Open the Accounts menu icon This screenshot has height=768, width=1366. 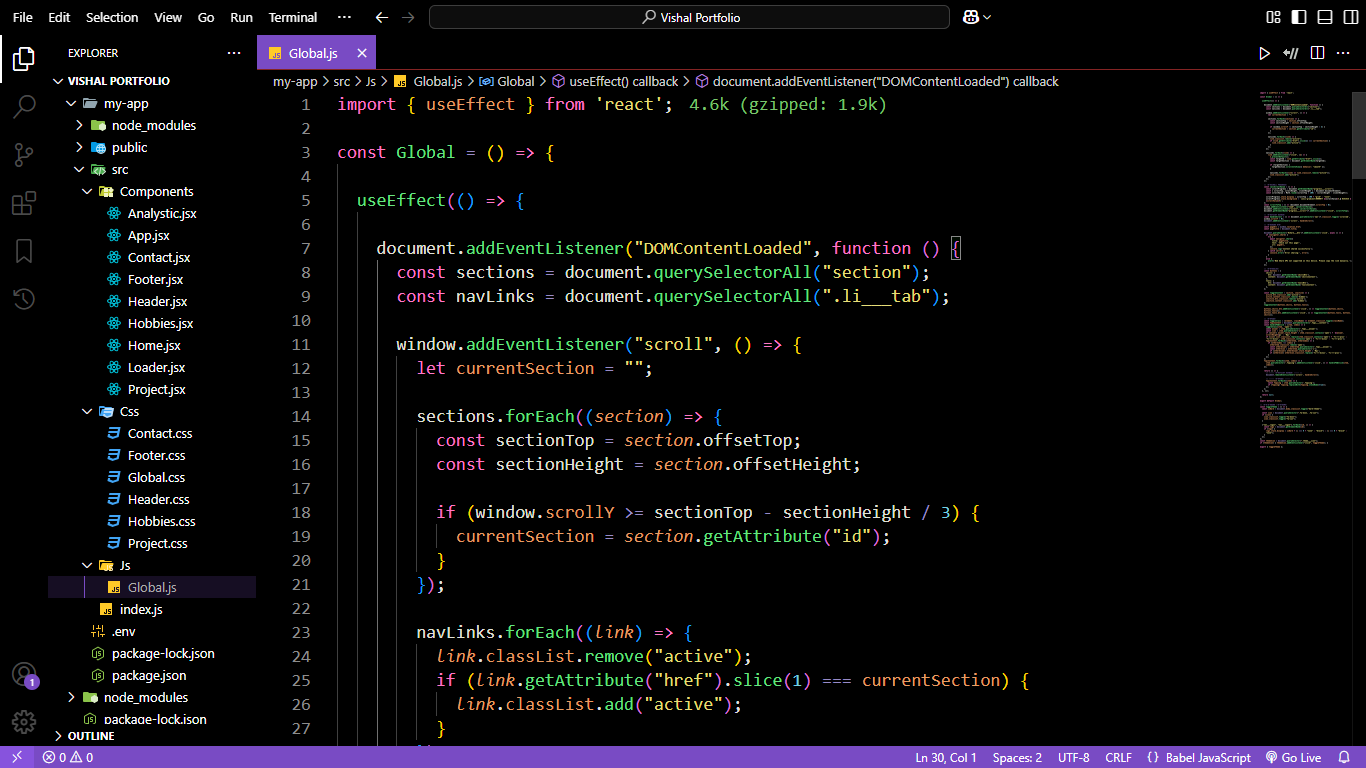coord(24,675)
